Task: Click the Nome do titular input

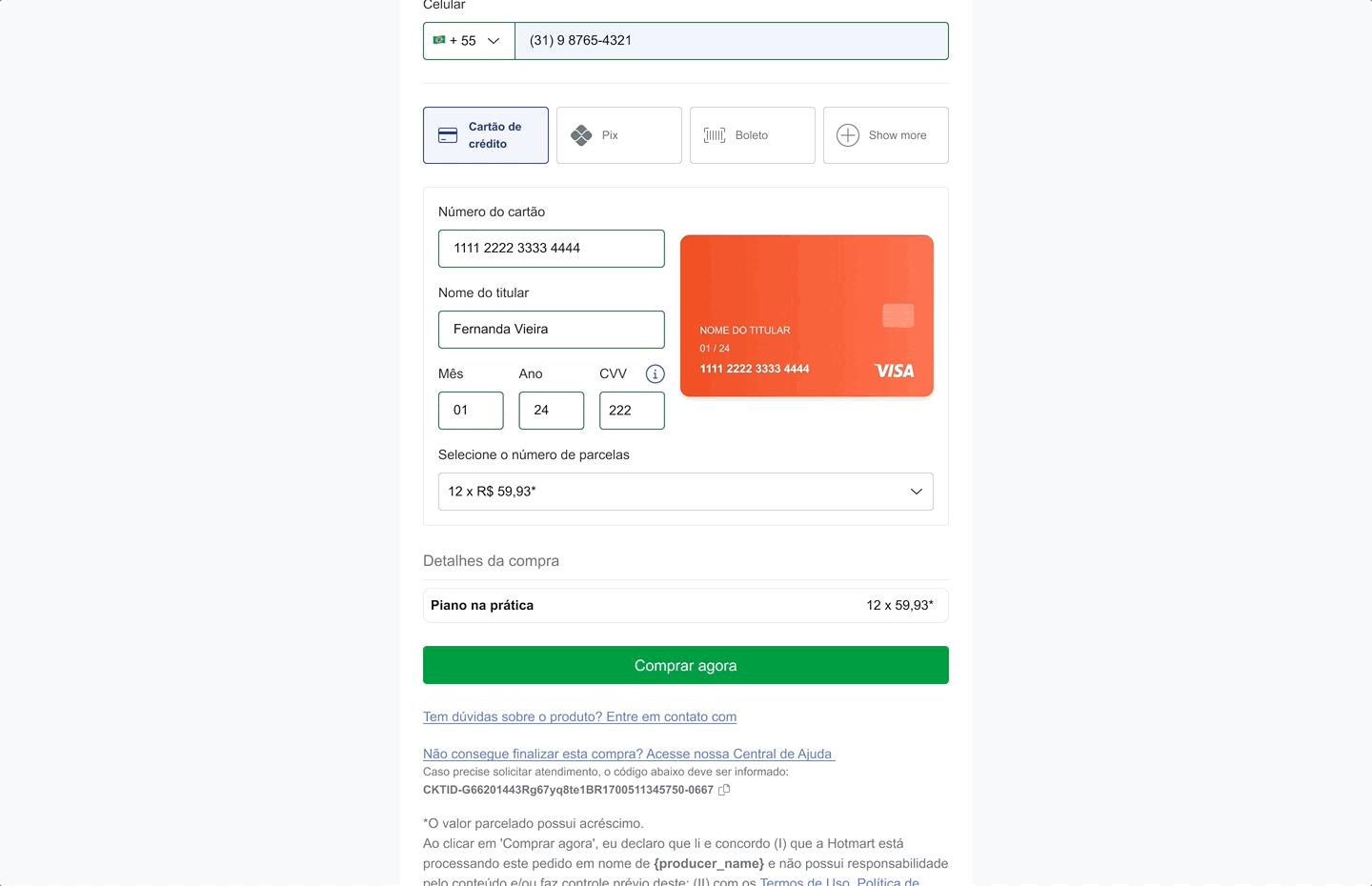Action: pyautogui.click(x=552, y=330)
